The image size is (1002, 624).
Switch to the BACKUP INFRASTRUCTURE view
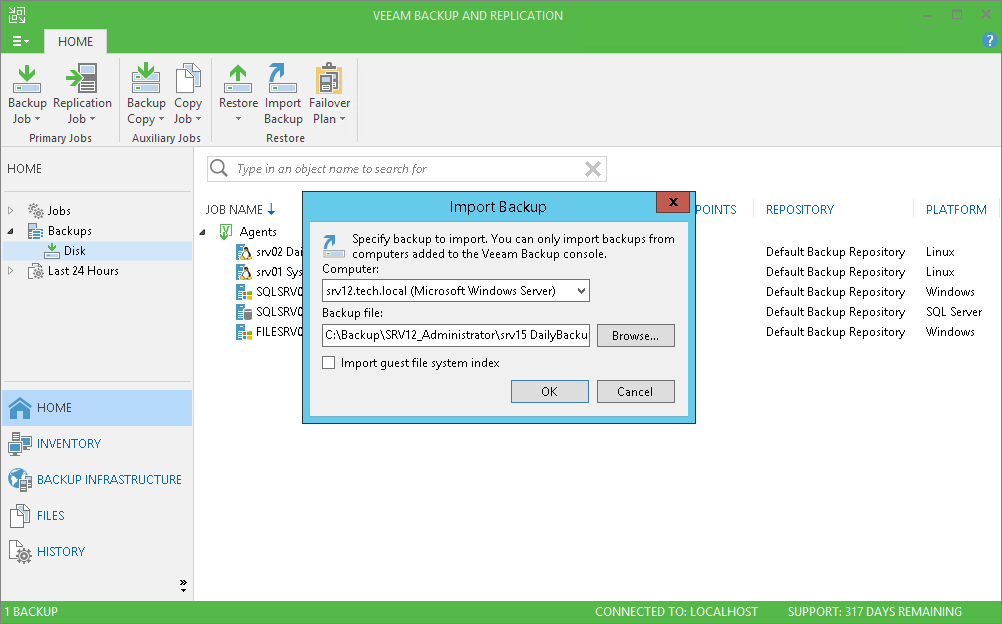pos(97,480)
